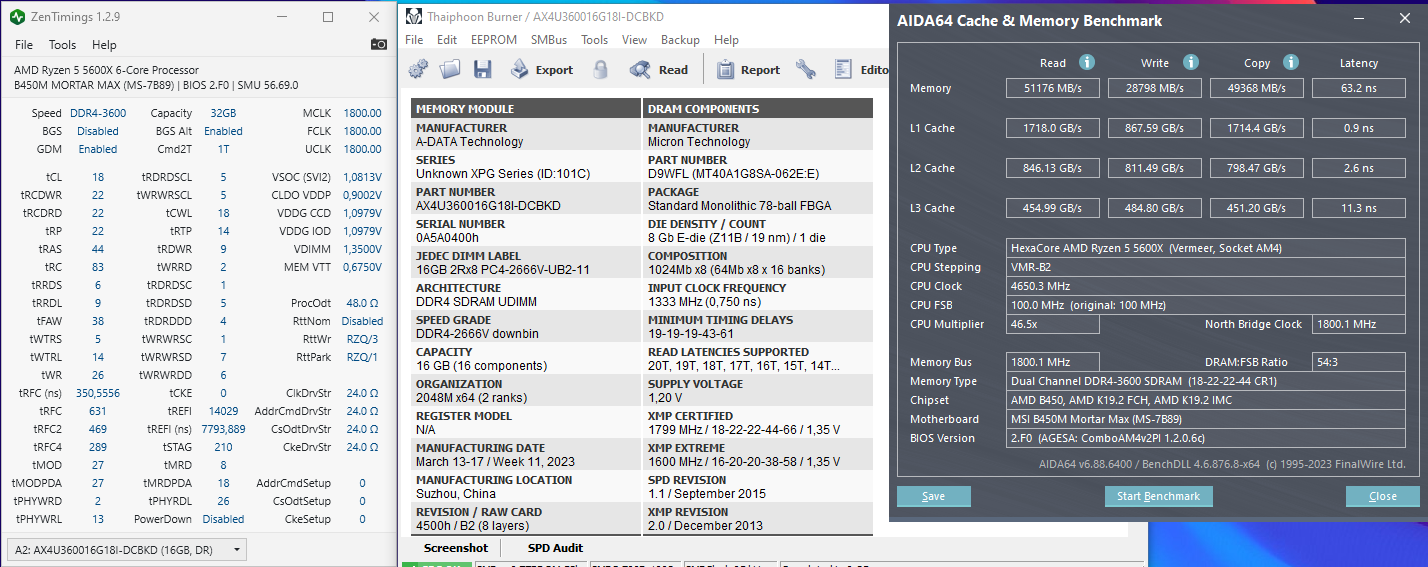Click the Thaiphoon Burner logo in title bar
This screenshot has width=1428, height=567.
click(x=412, y=17)
